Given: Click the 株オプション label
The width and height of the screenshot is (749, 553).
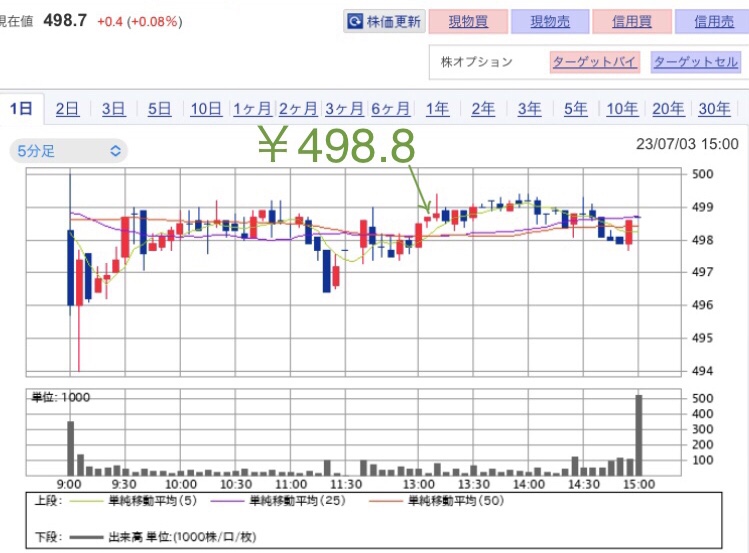Looking at the screenshot, I should coord(477,62).
